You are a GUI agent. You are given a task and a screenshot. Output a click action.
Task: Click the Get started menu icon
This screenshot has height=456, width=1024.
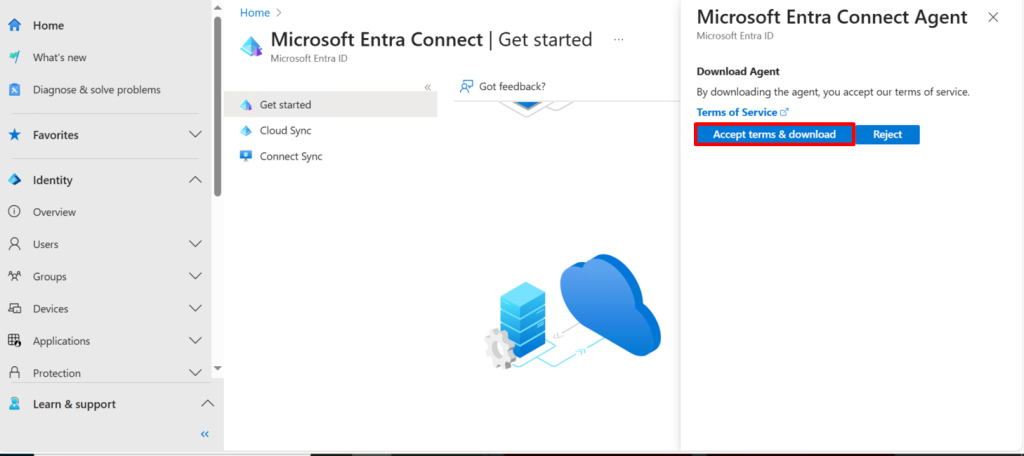[246, 105]
